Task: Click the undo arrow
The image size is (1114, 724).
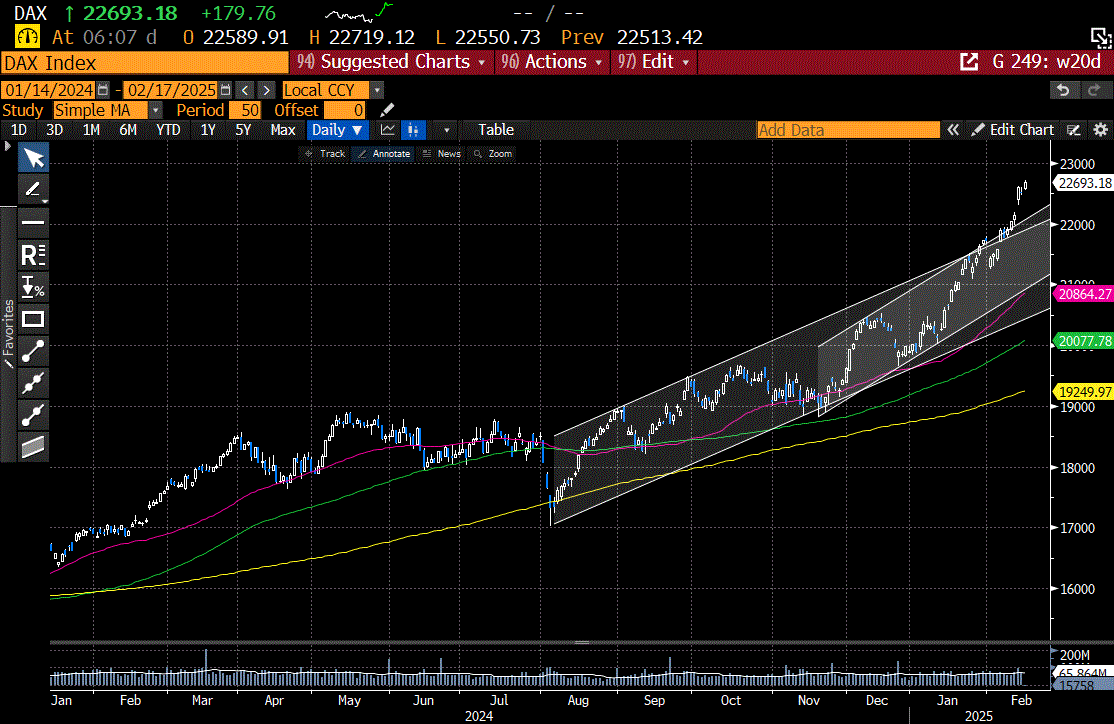Action: [1063, 90]
